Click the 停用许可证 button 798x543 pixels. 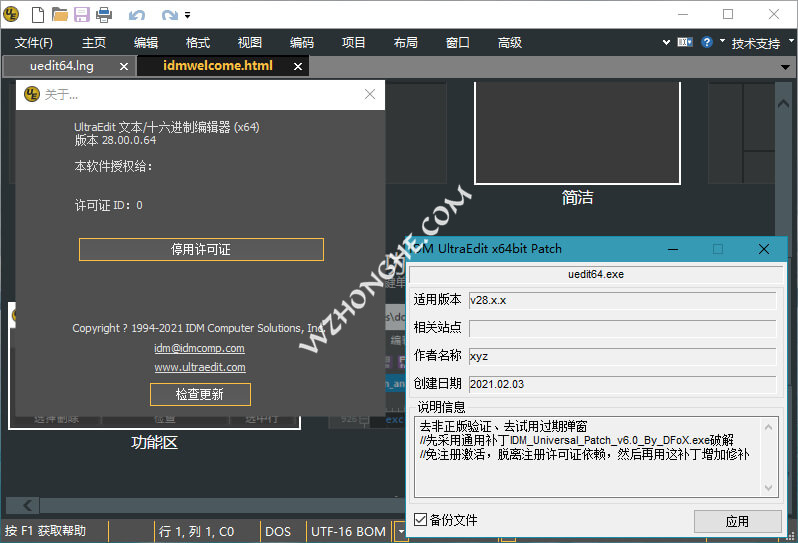201,249
